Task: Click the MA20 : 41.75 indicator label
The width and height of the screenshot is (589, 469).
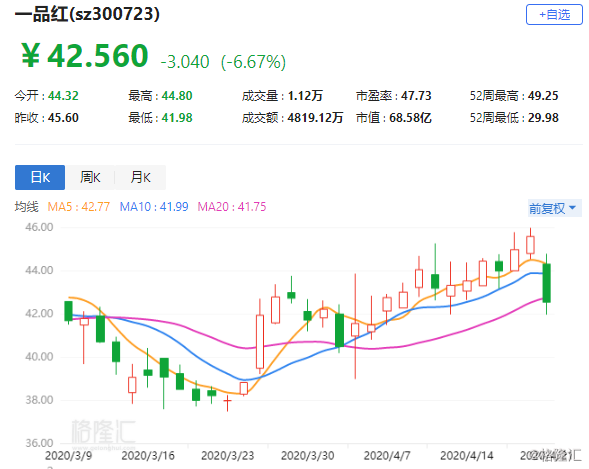Action: 232,207
